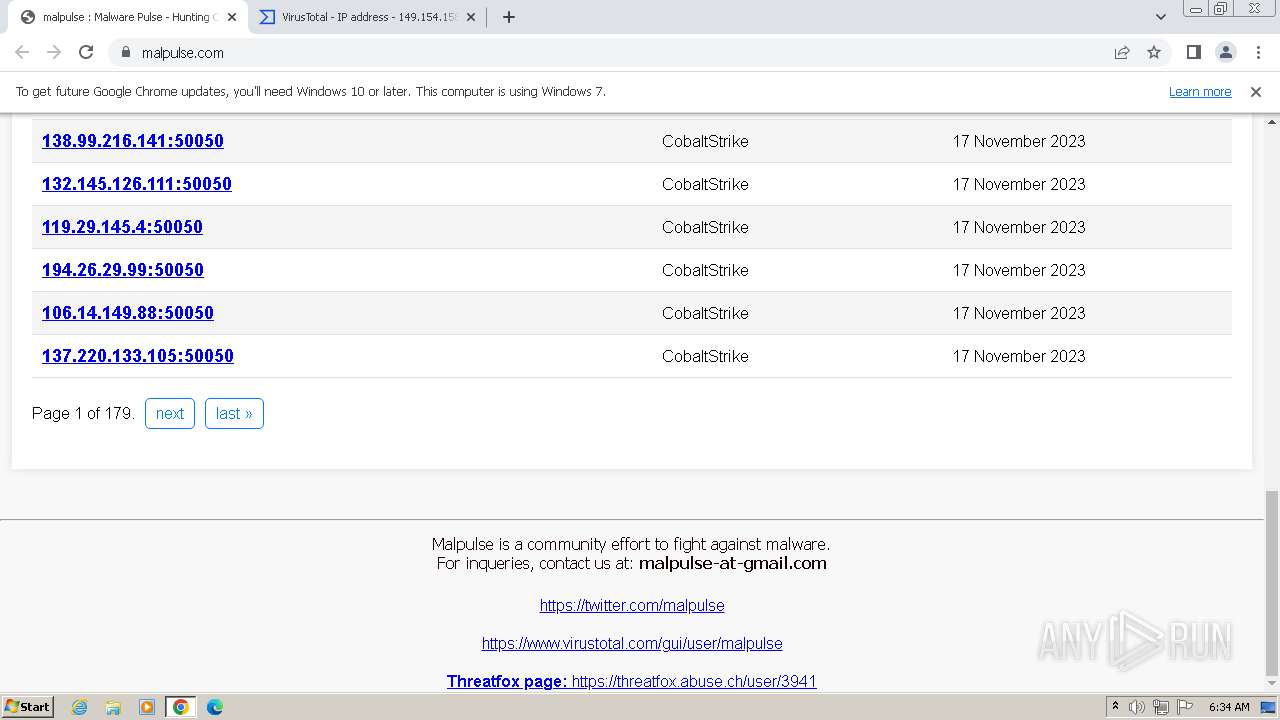Screen dimensions: 1280x720
Task: Open the 132.145.126.111:50050 entry
Action: tap(137, 184)
